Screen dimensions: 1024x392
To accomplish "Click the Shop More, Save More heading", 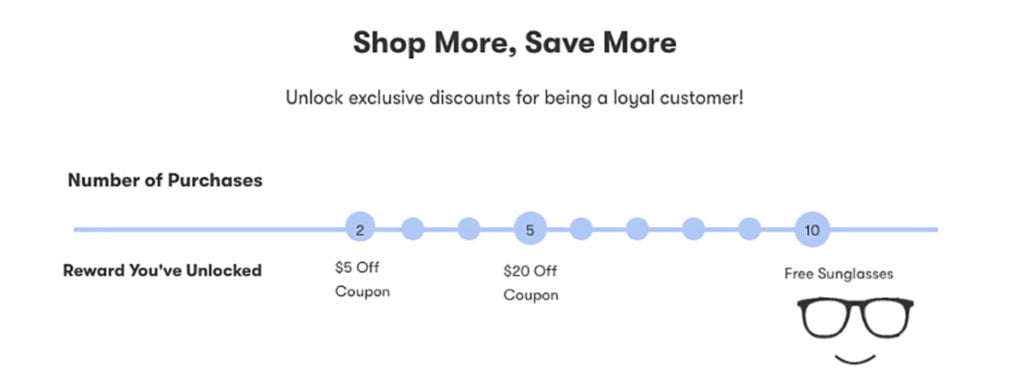I will [515, 43].
